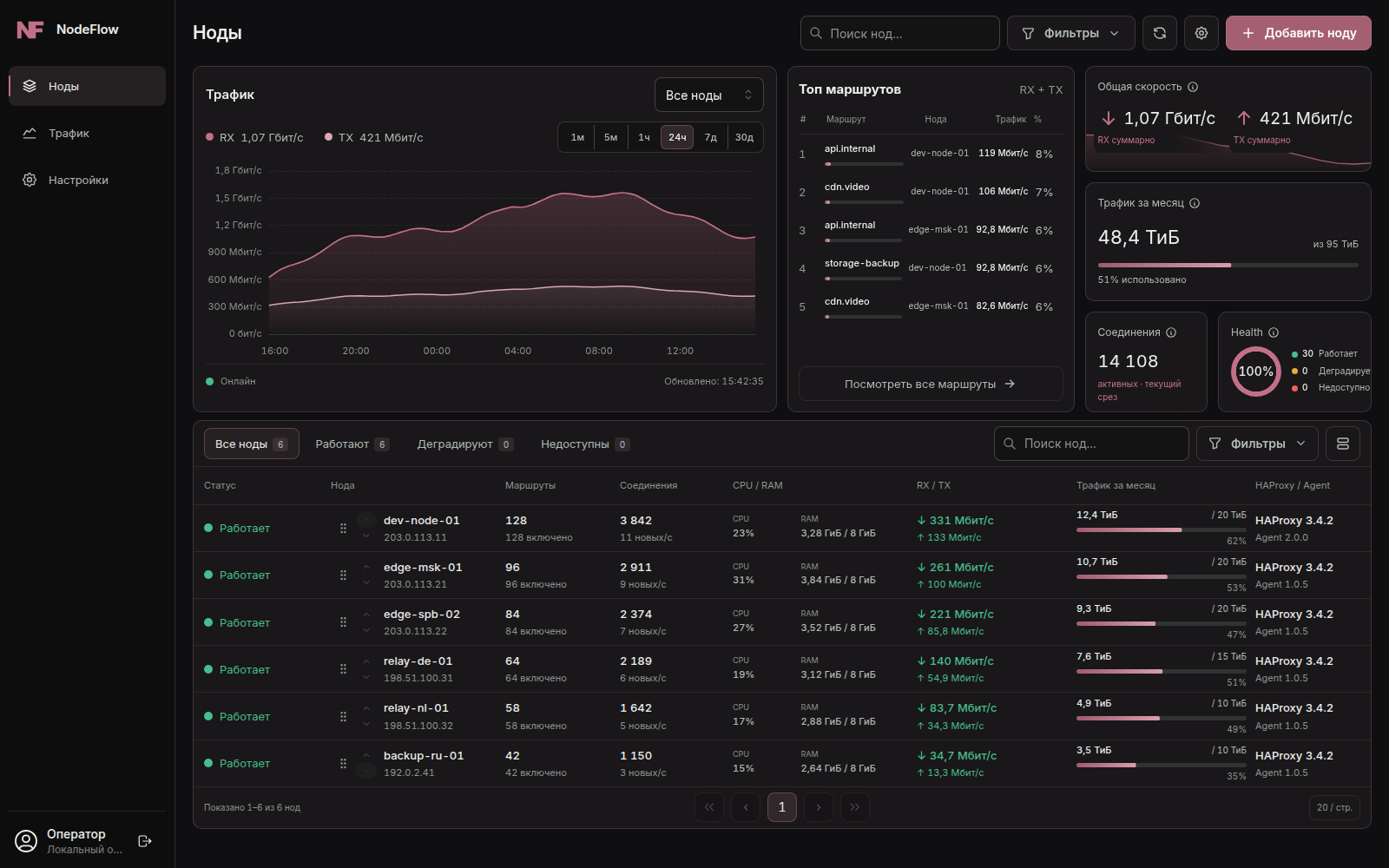
Task: Click the logout icon beside Оператор
Action: pyautogui.click(x=145, y=841)
